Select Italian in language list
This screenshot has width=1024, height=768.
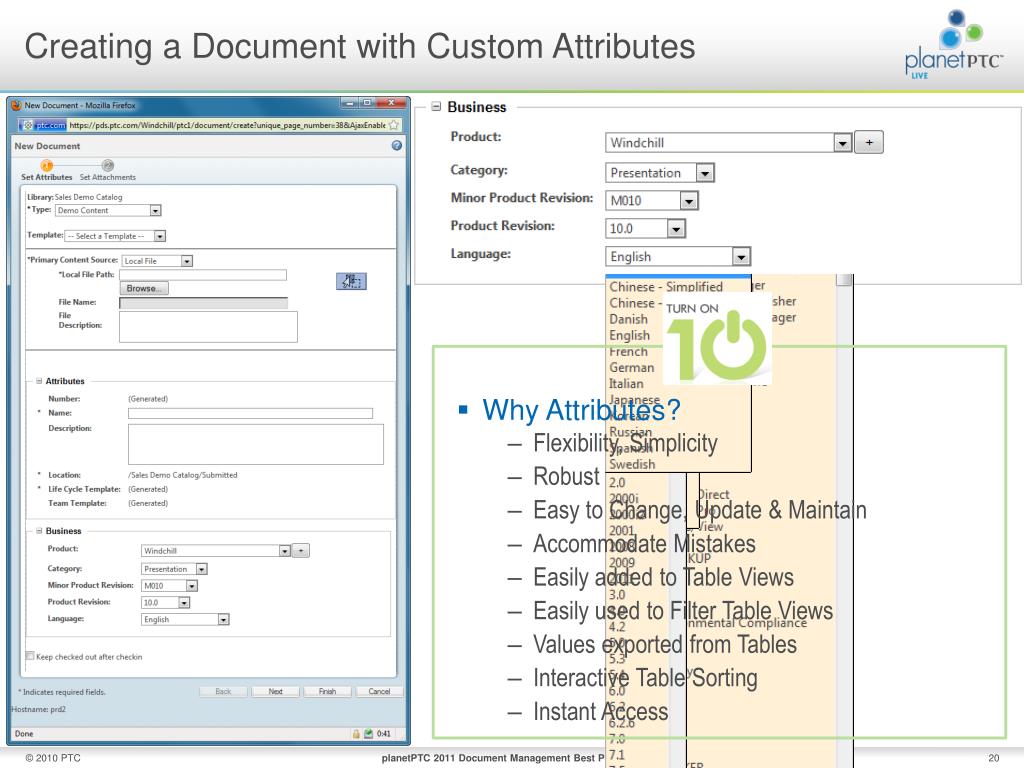pos(626,384)
